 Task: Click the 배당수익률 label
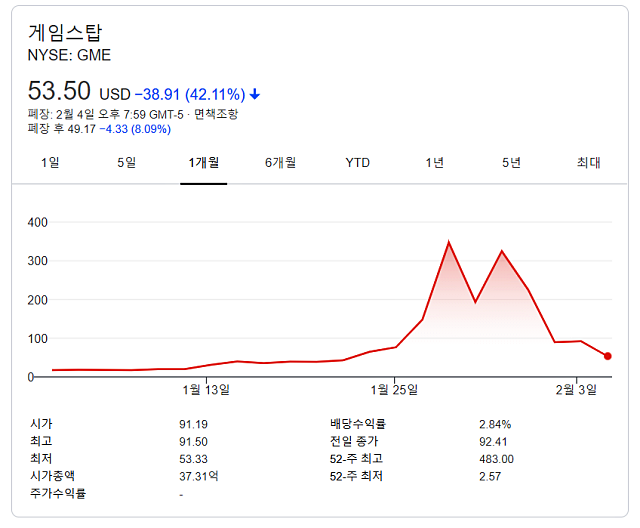tap(358, 424)
